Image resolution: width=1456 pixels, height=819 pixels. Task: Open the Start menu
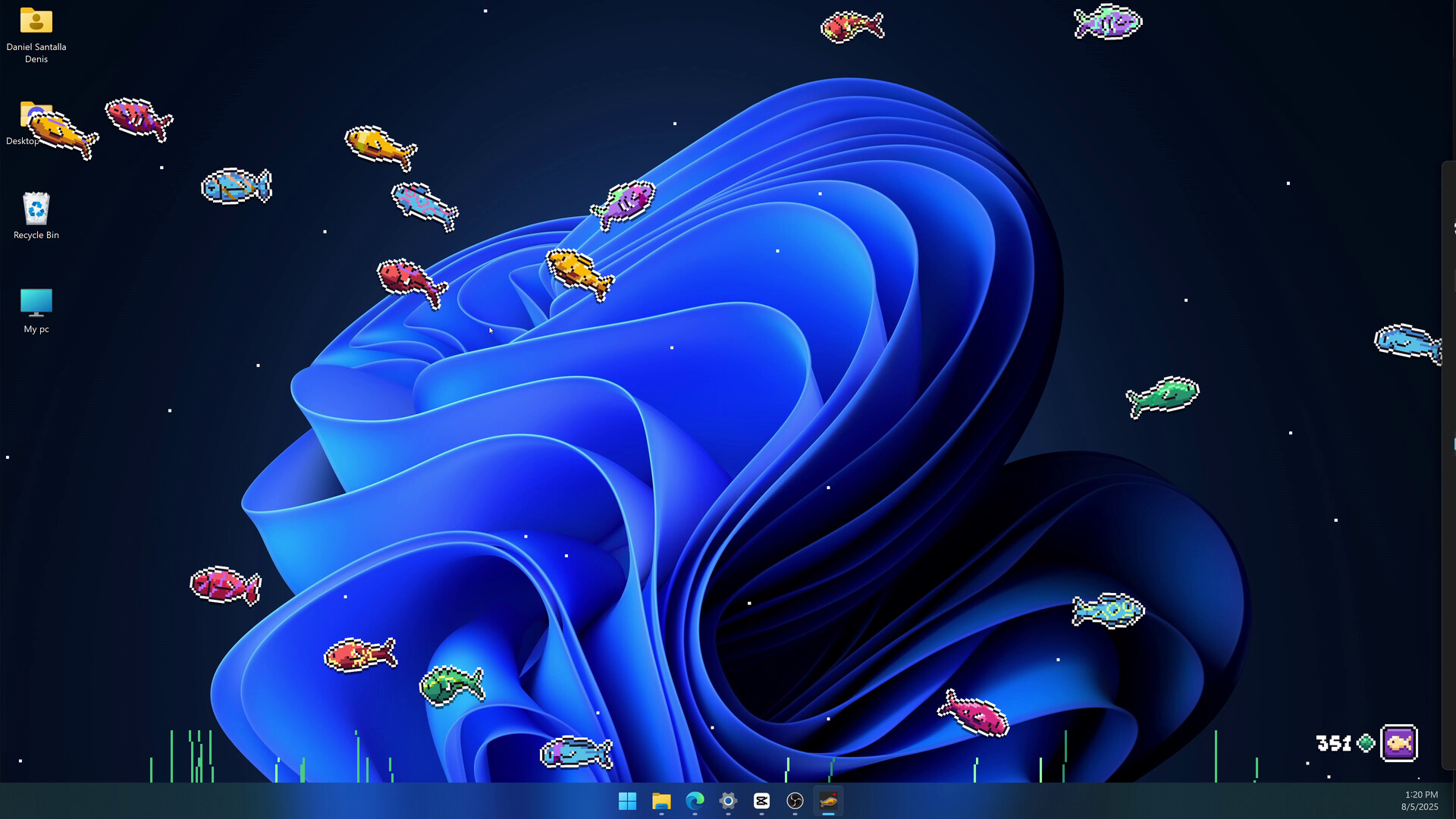[x=628, y=801]
